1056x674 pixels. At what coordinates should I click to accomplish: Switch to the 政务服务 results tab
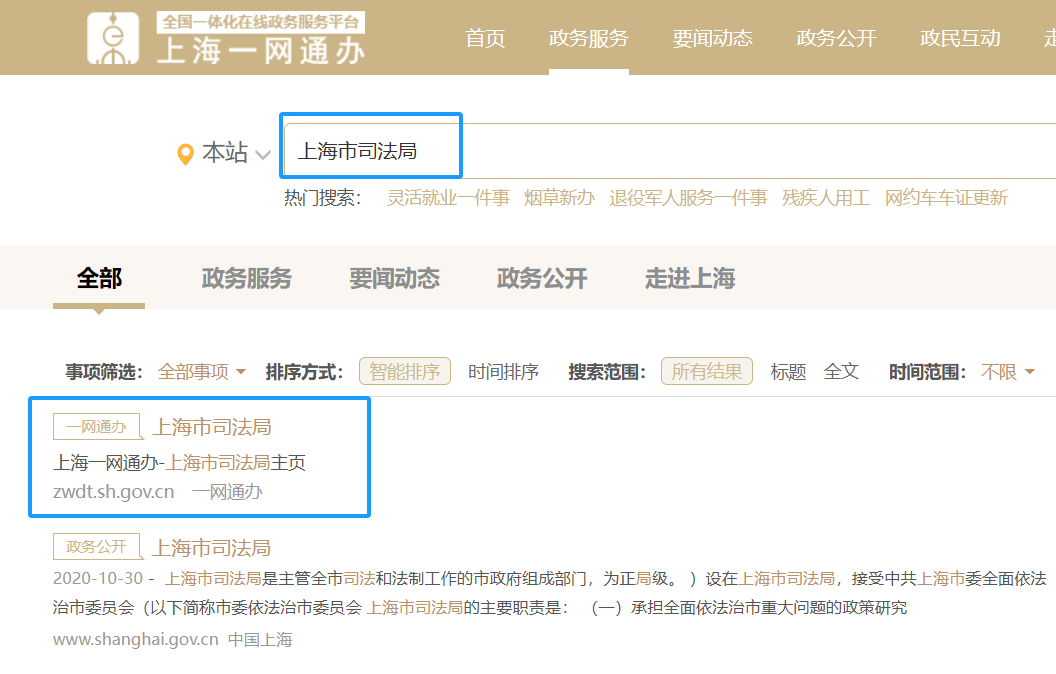click(246, 279)
